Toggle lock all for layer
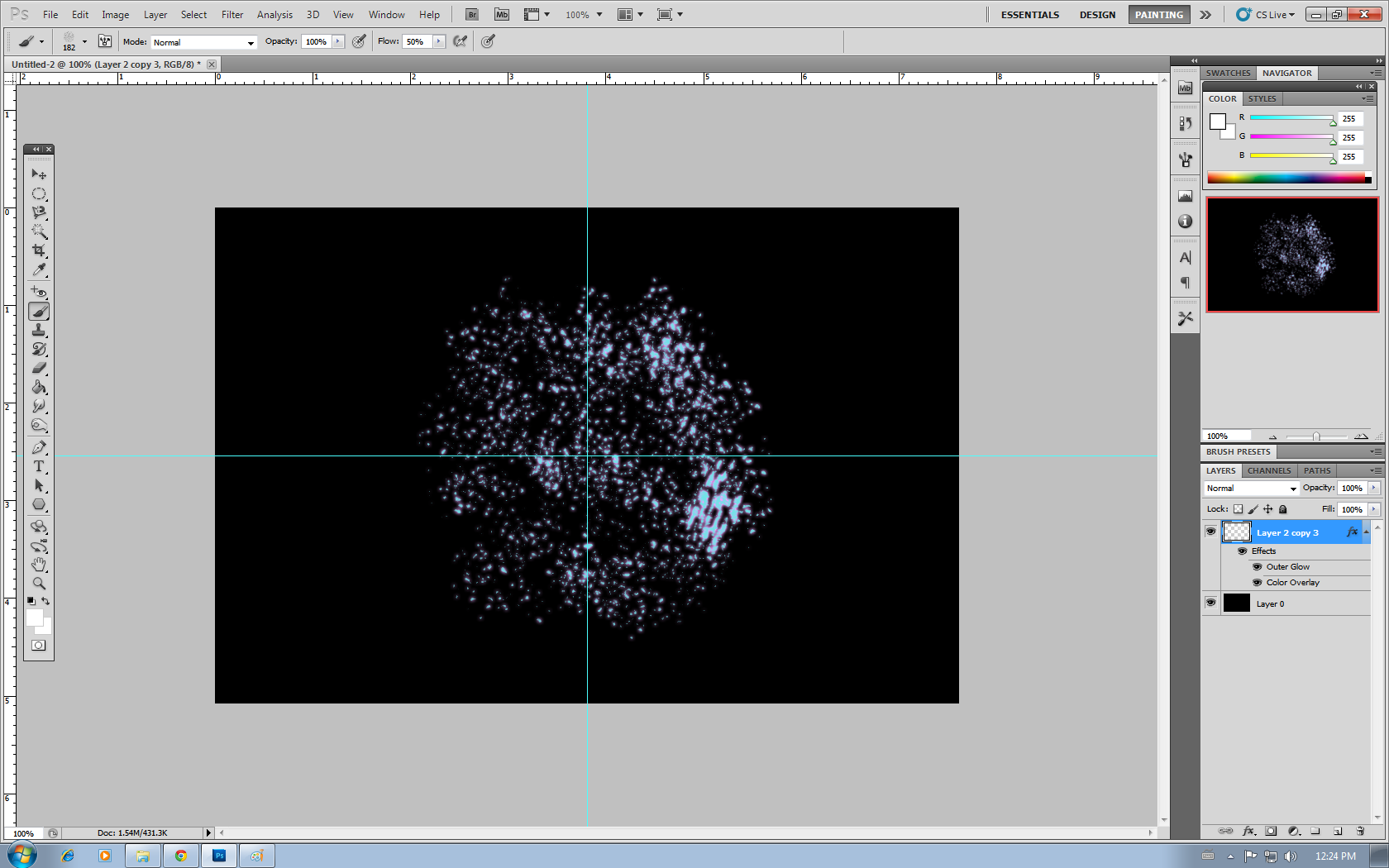Image resolution: width=1389 pixels, height=868 pixels. pos(1283,509)
